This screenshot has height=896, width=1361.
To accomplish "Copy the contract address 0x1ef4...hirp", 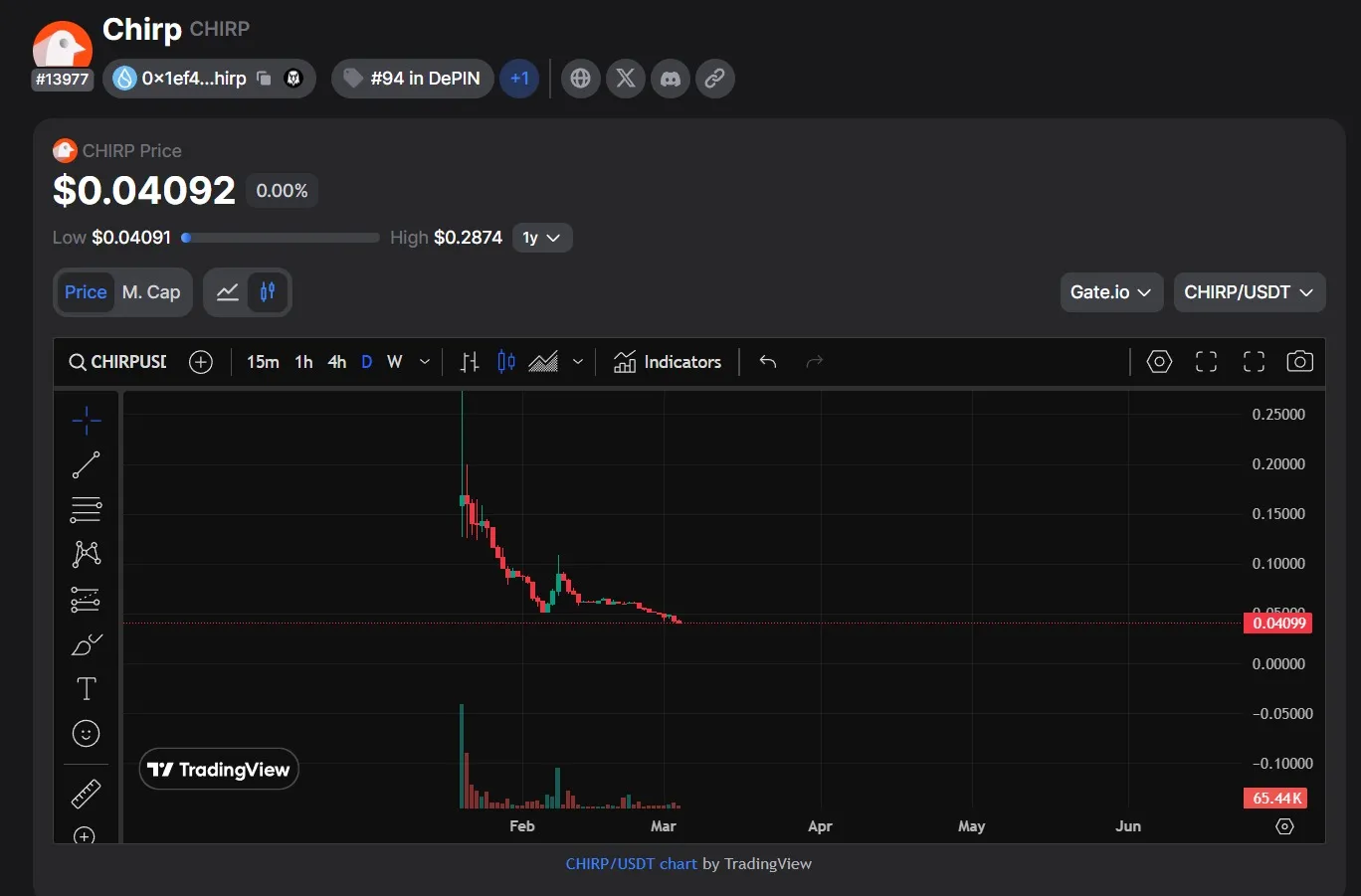I will 264,79.
